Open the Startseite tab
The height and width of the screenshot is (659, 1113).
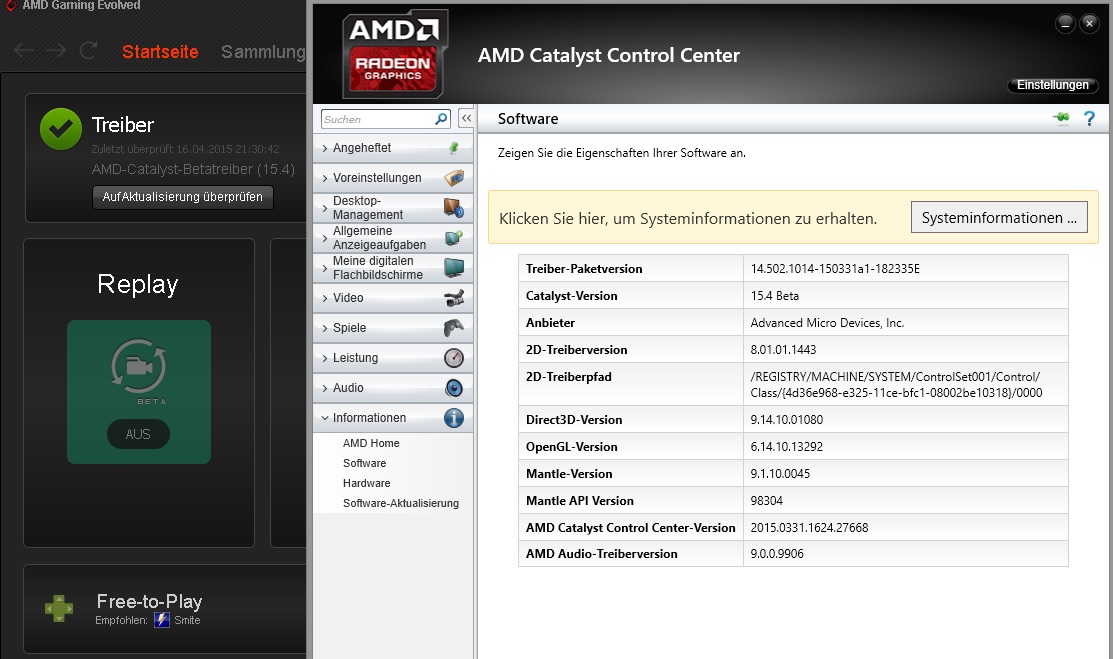click(x=160, y=52)
